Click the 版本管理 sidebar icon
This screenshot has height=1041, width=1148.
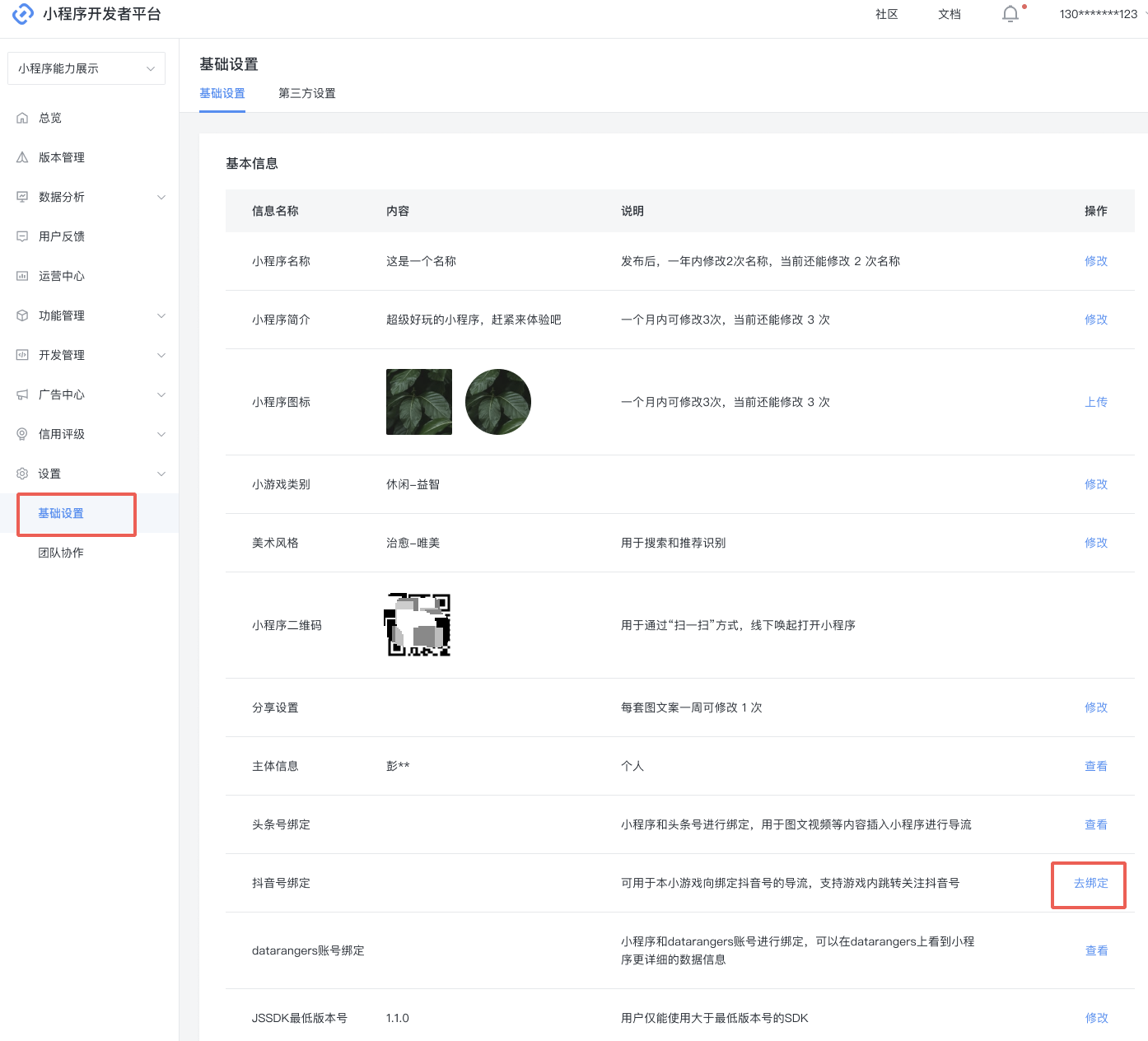pos(22,157)
